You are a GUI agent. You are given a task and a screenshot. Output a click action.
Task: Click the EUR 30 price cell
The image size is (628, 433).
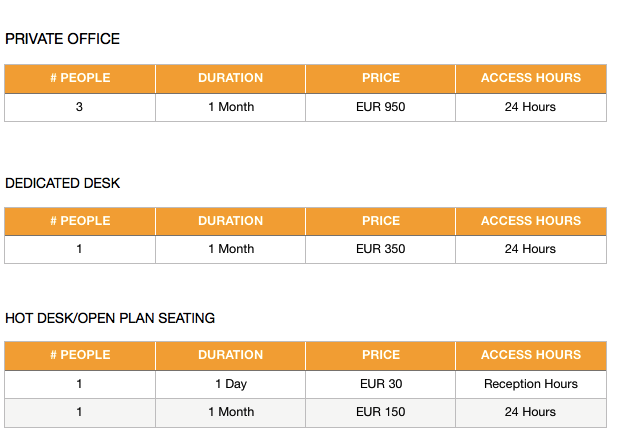[380, 384]
